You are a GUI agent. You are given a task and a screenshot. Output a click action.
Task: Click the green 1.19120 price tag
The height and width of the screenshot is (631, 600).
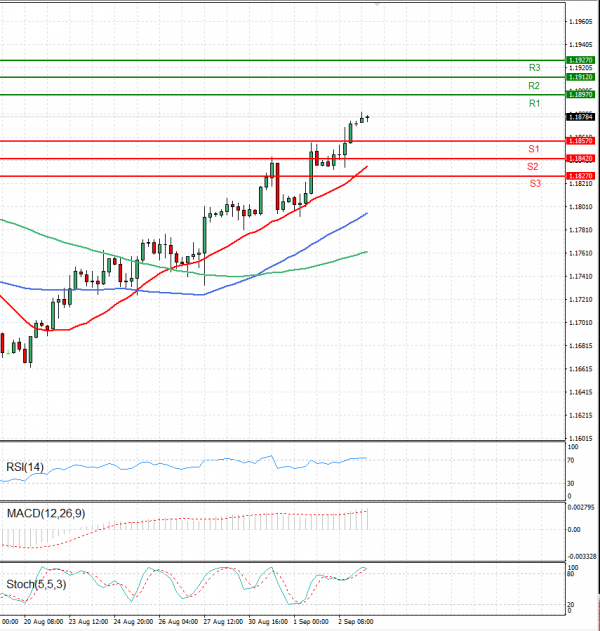click(580, 77)
